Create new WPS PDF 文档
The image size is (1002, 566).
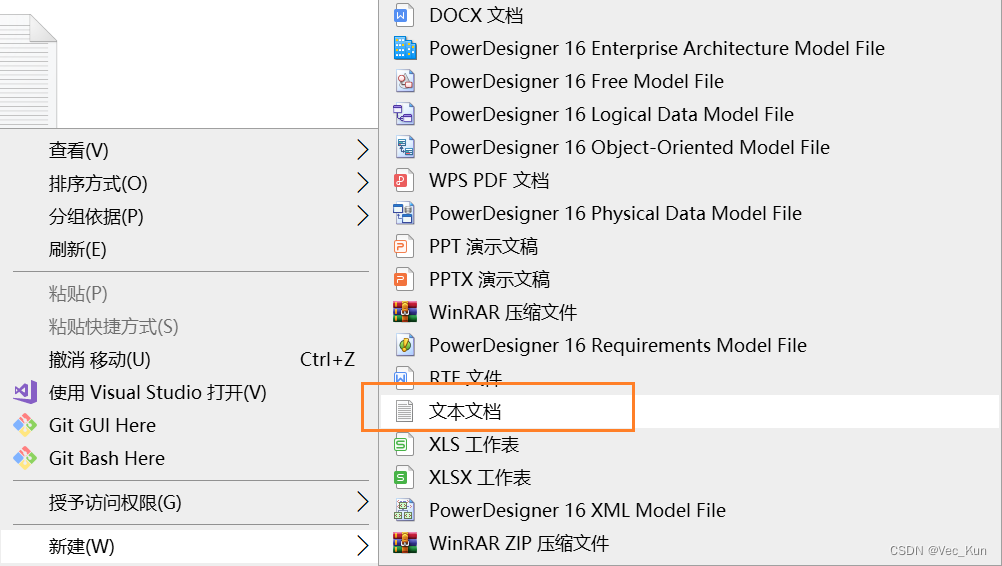coord(690,180)
